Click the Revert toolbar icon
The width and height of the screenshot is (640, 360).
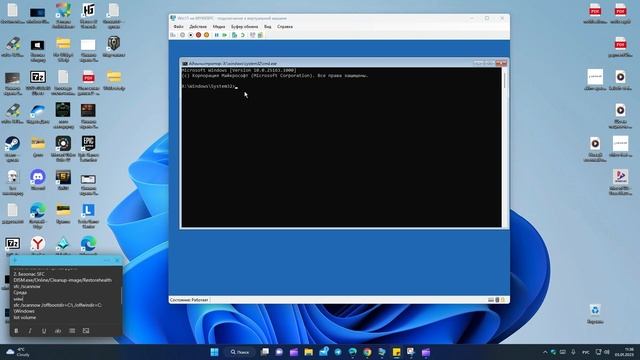click(x=242, y=35)
